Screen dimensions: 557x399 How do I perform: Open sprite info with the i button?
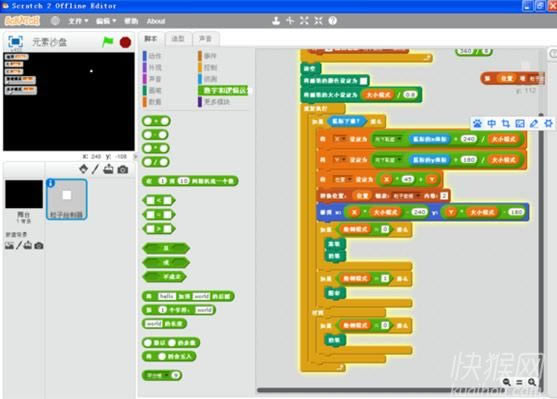click(x=50, y=183)
